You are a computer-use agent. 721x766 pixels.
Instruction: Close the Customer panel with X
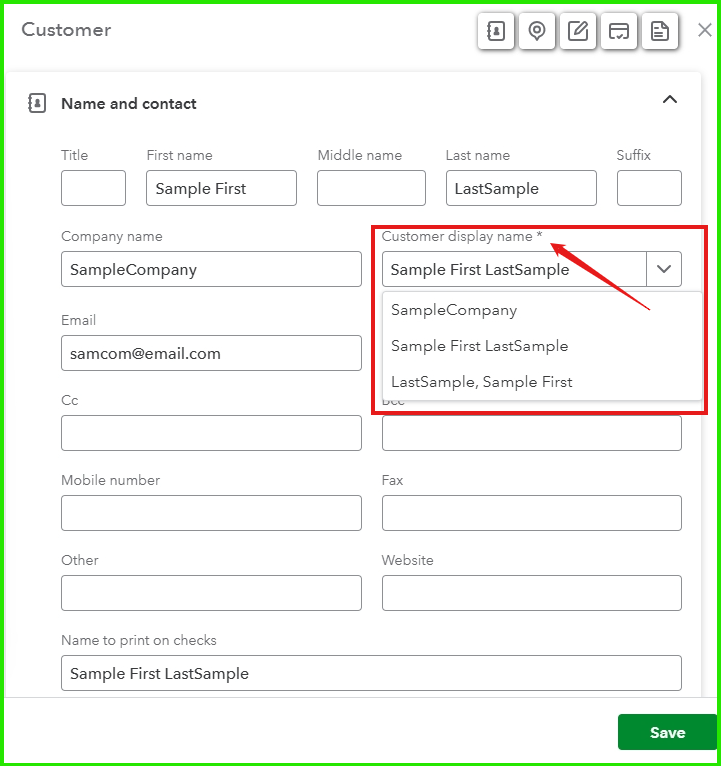click(x=704, y=30)
